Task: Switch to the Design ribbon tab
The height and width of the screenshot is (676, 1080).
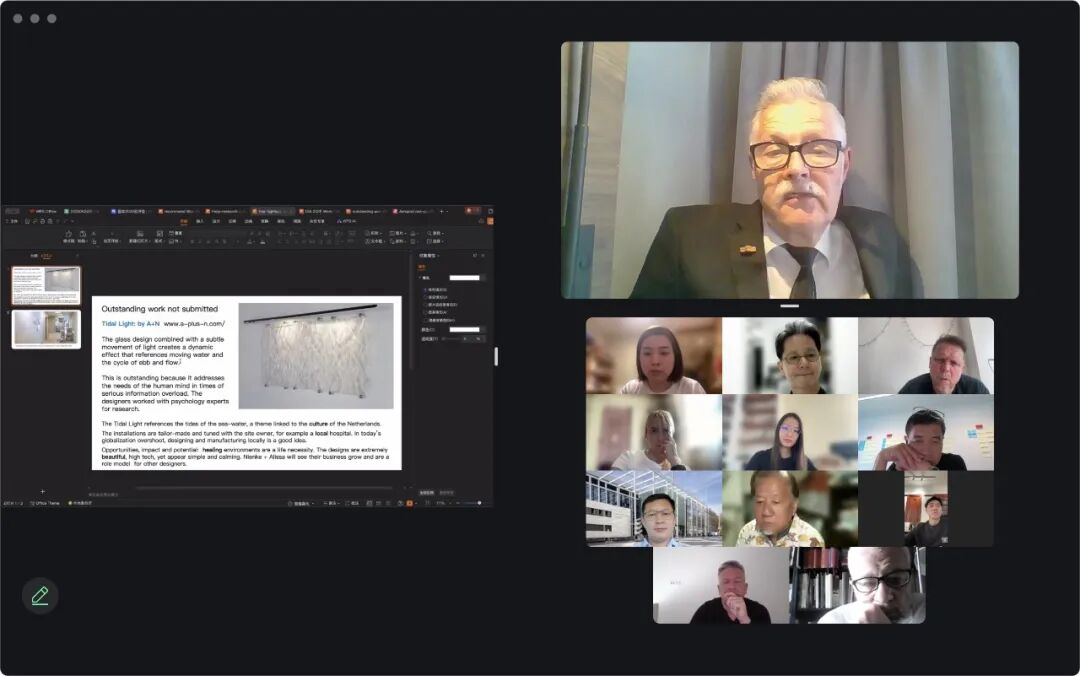Action: [216, 221]
